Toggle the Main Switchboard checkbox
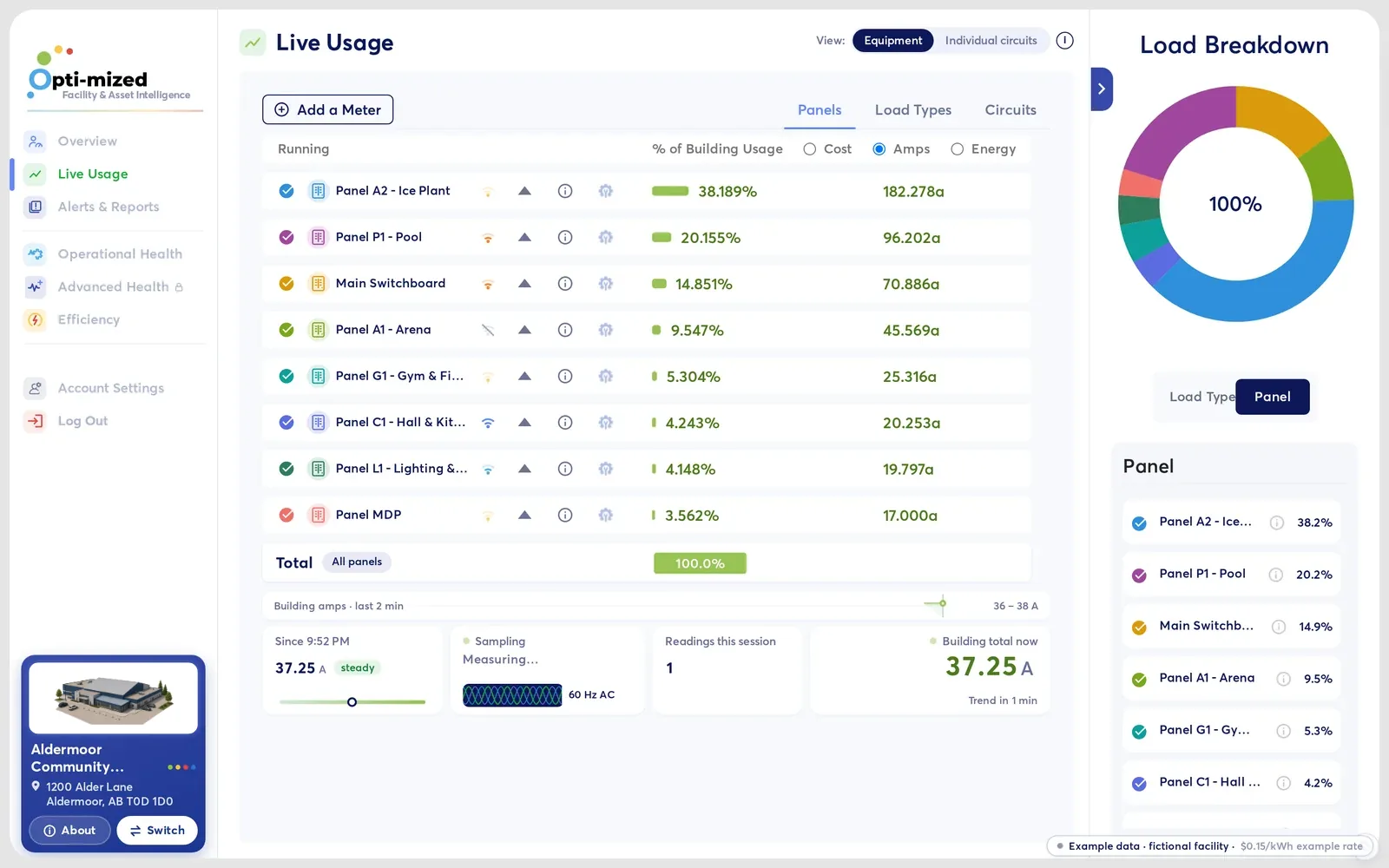 286,284
